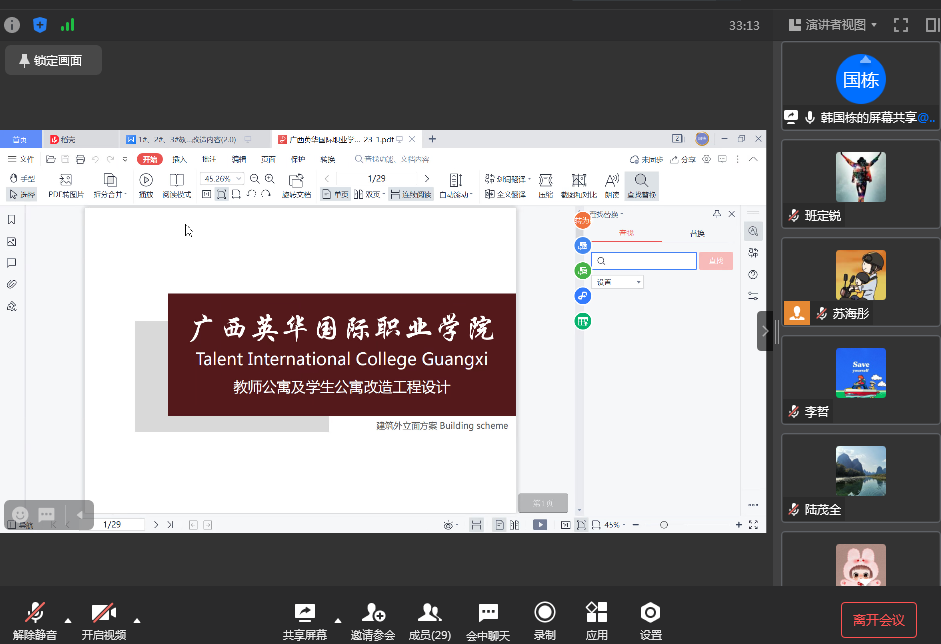The height and width of the screenshot is (644, 941).
Task: Expand share options arrow beside 共享屏幕
Action: tap(338, 621)
